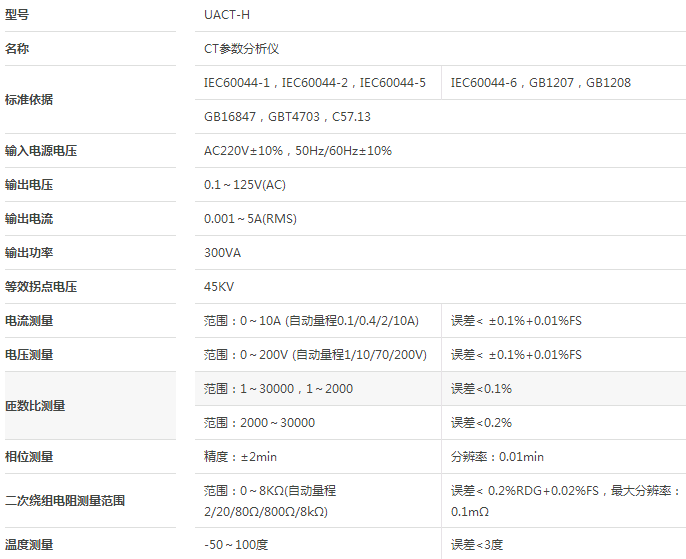Click the 45KV knee point voltage value
The image size is (686, 559).
click(x=219, y=287)
